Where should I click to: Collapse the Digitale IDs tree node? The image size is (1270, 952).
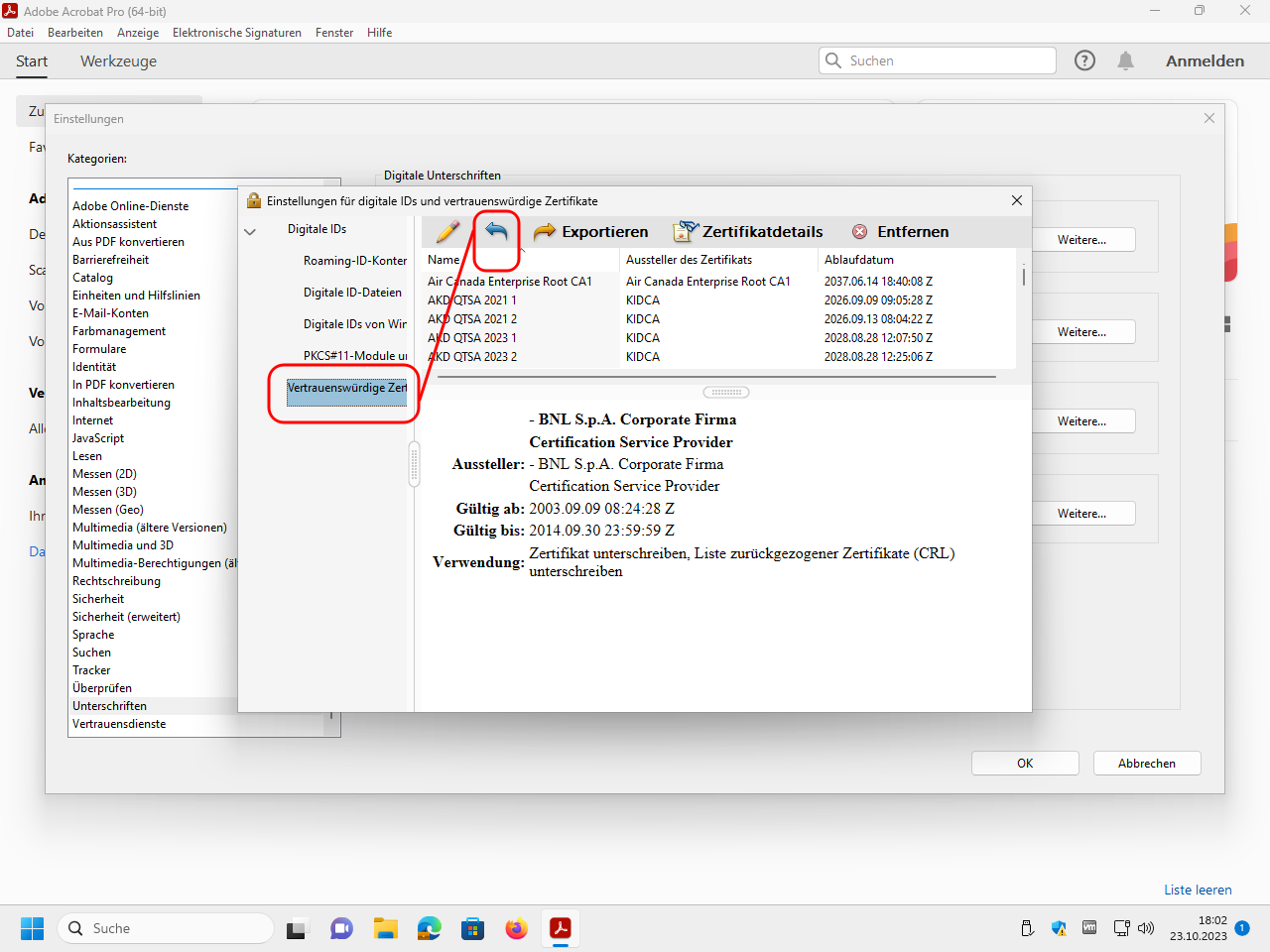[x=250, y=231]
